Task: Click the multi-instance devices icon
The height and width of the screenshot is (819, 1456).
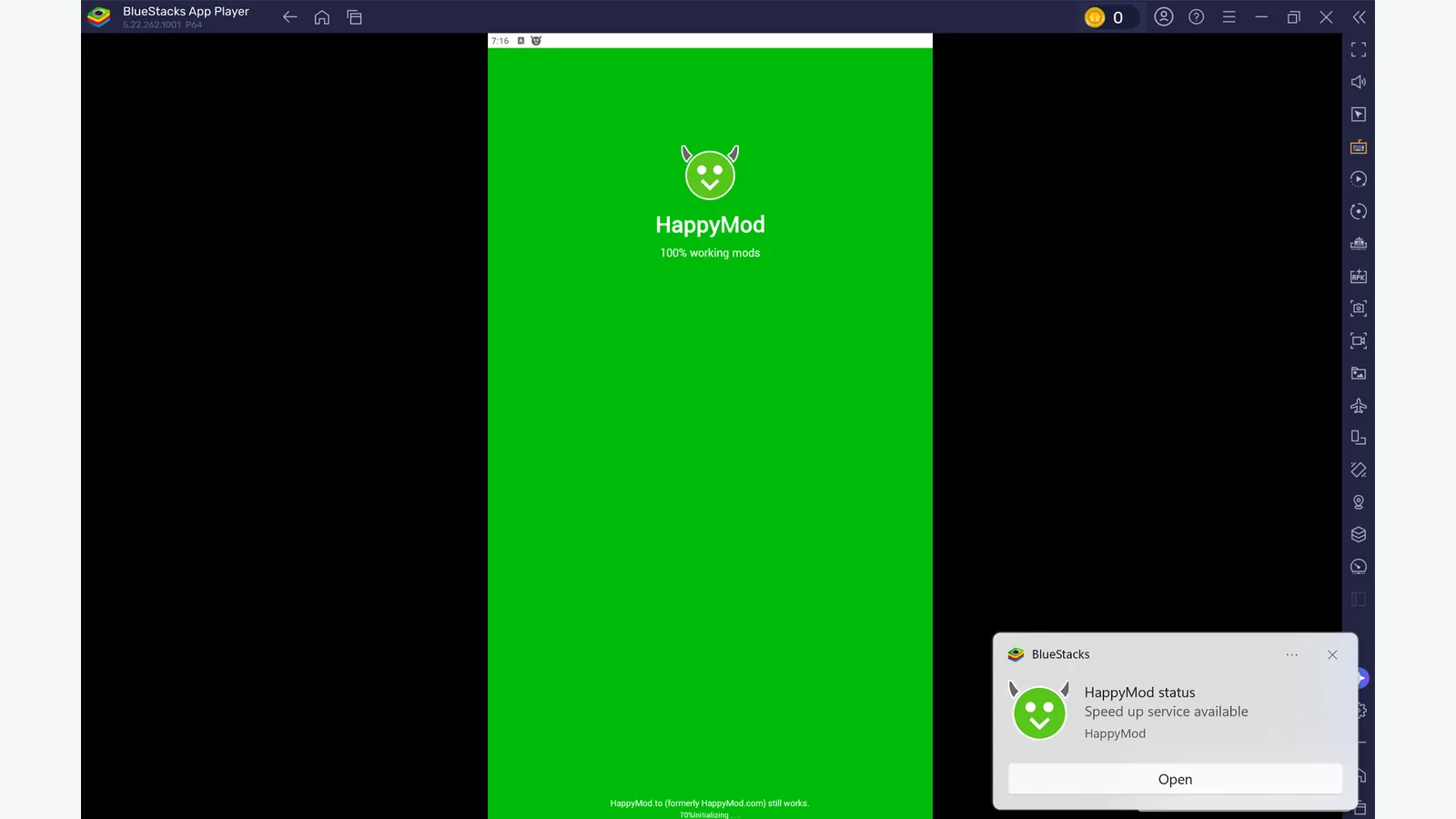Action: point(1359,438)
